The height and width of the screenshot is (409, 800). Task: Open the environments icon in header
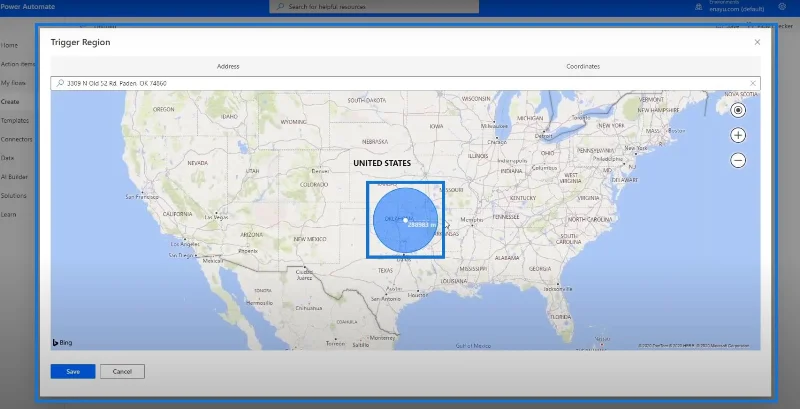tap(699, 7)
